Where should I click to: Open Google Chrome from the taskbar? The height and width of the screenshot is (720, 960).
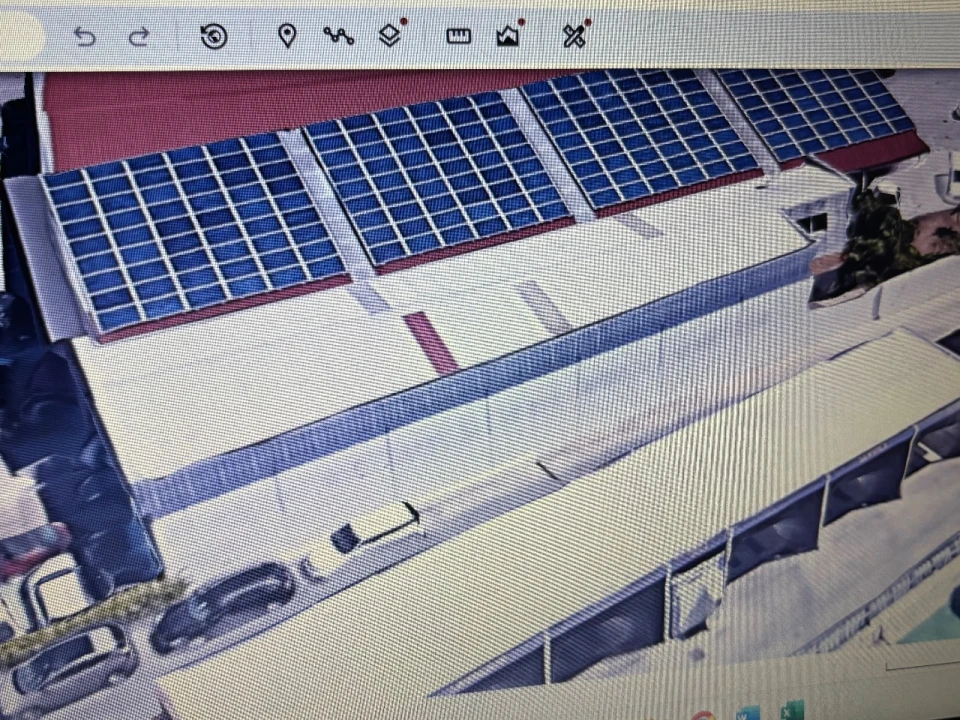pos(703,714)
